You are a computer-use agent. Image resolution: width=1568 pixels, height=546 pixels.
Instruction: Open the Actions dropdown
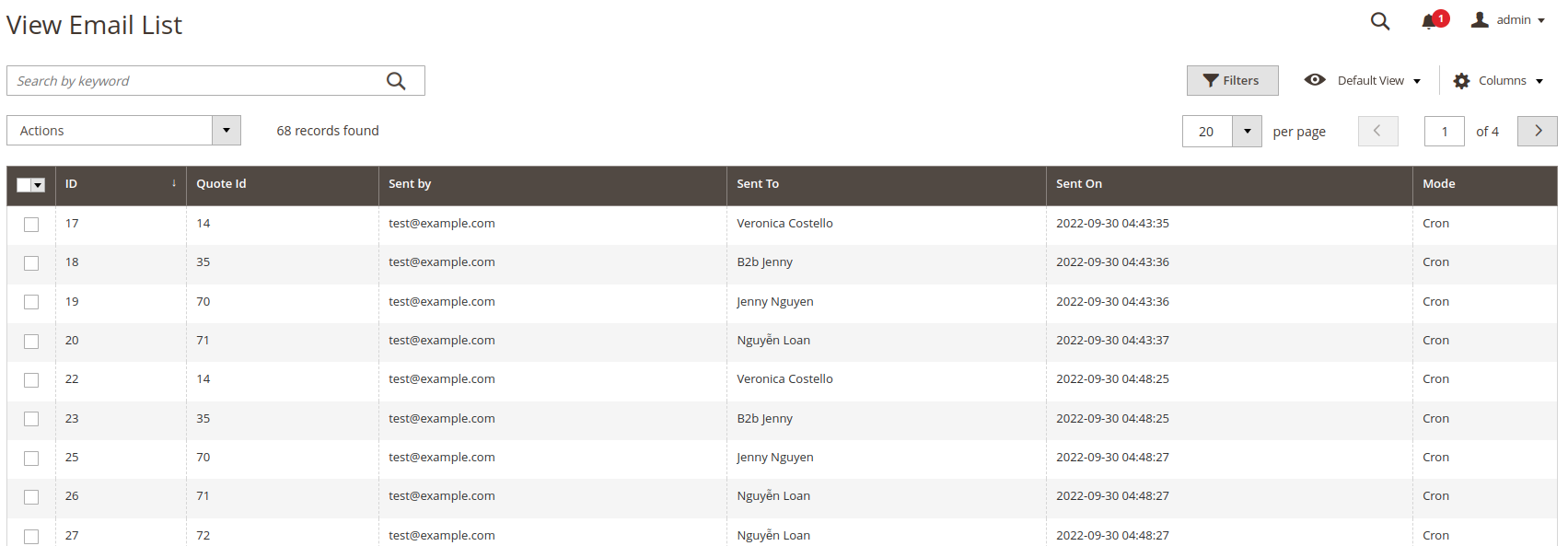pos(123,131)
